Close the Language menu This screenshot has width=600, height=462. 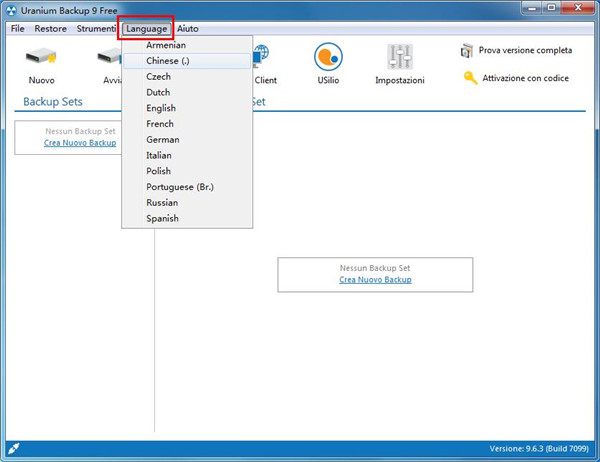[x=147, y=29]
